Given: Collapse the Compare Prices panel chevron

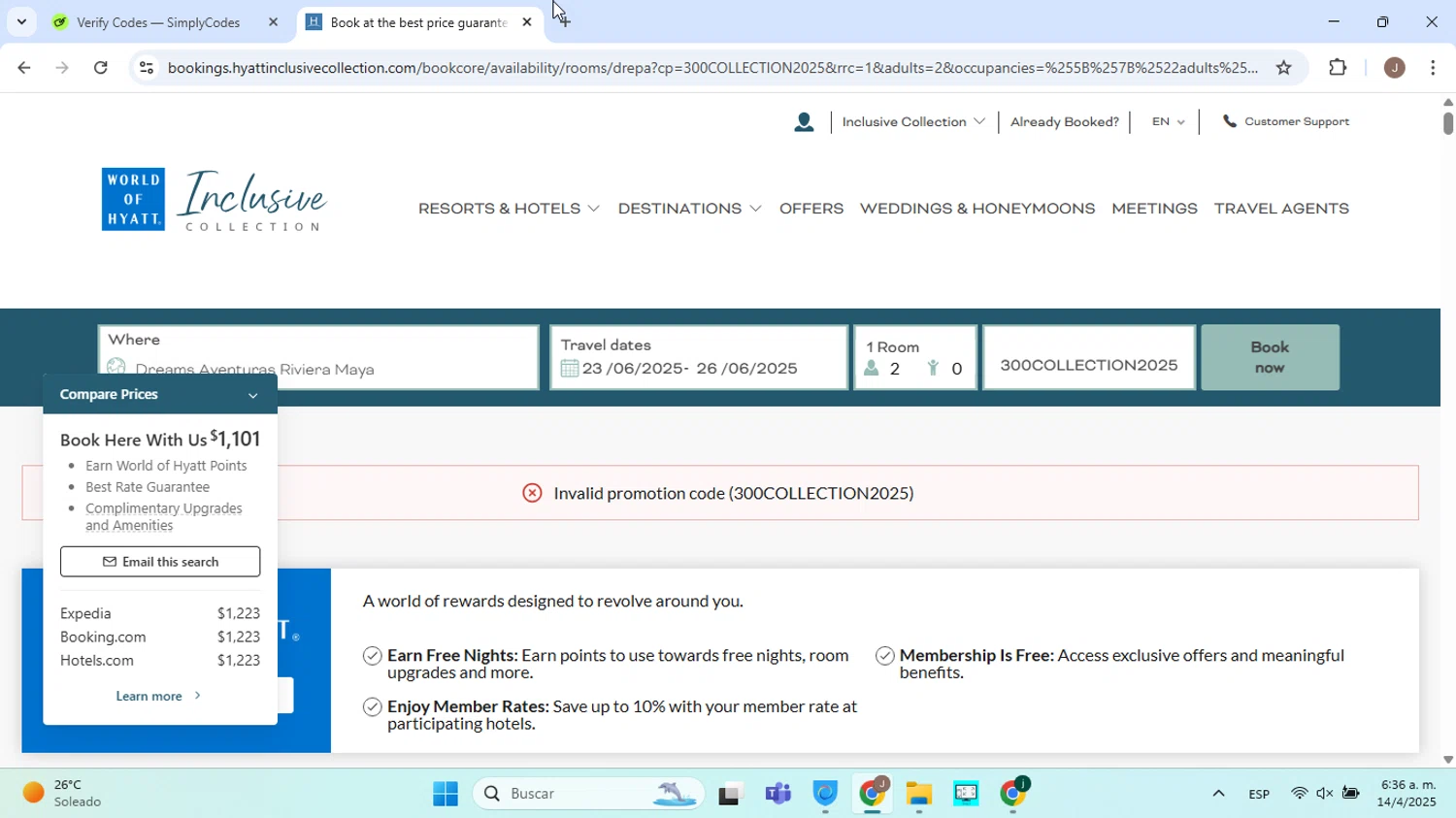Looking at the screenshot, I should point(253,395).
